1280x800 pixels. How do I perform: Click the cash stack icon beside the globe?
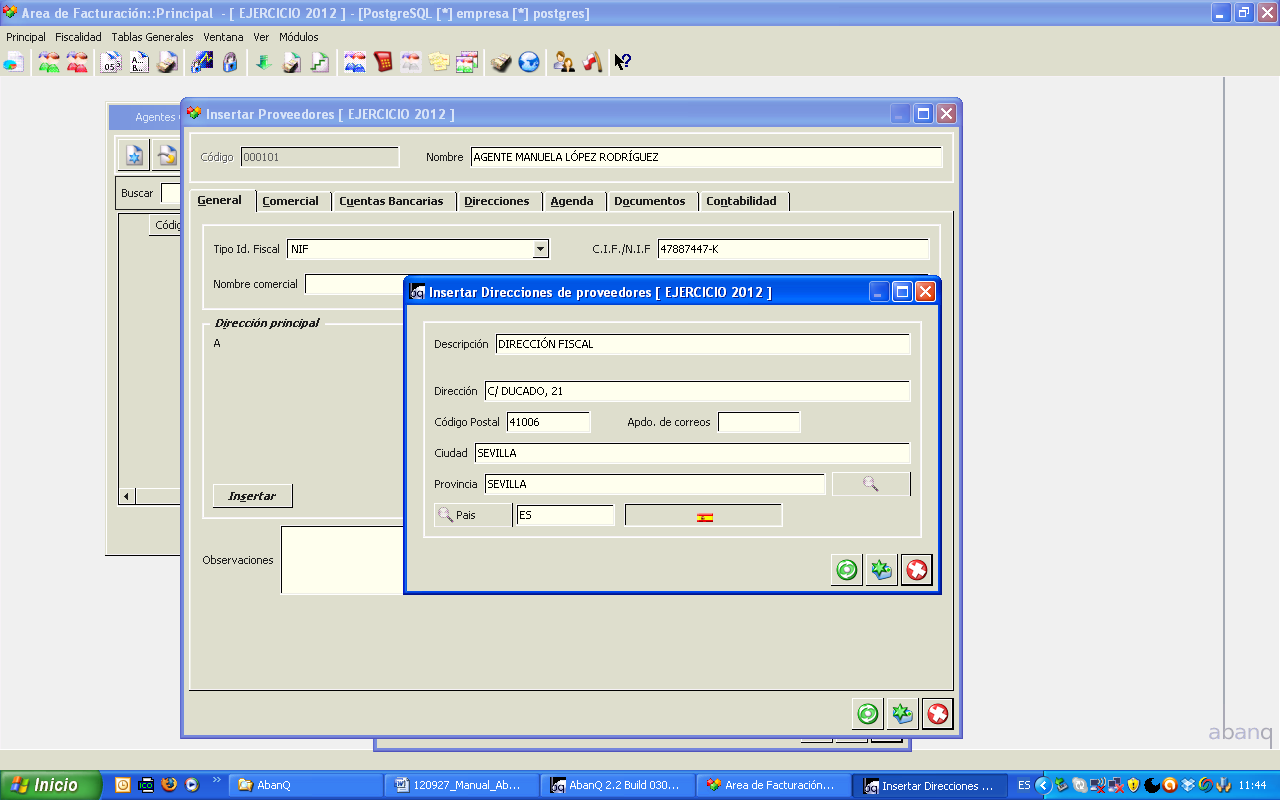pyautogui.click(x=501, y=62)
